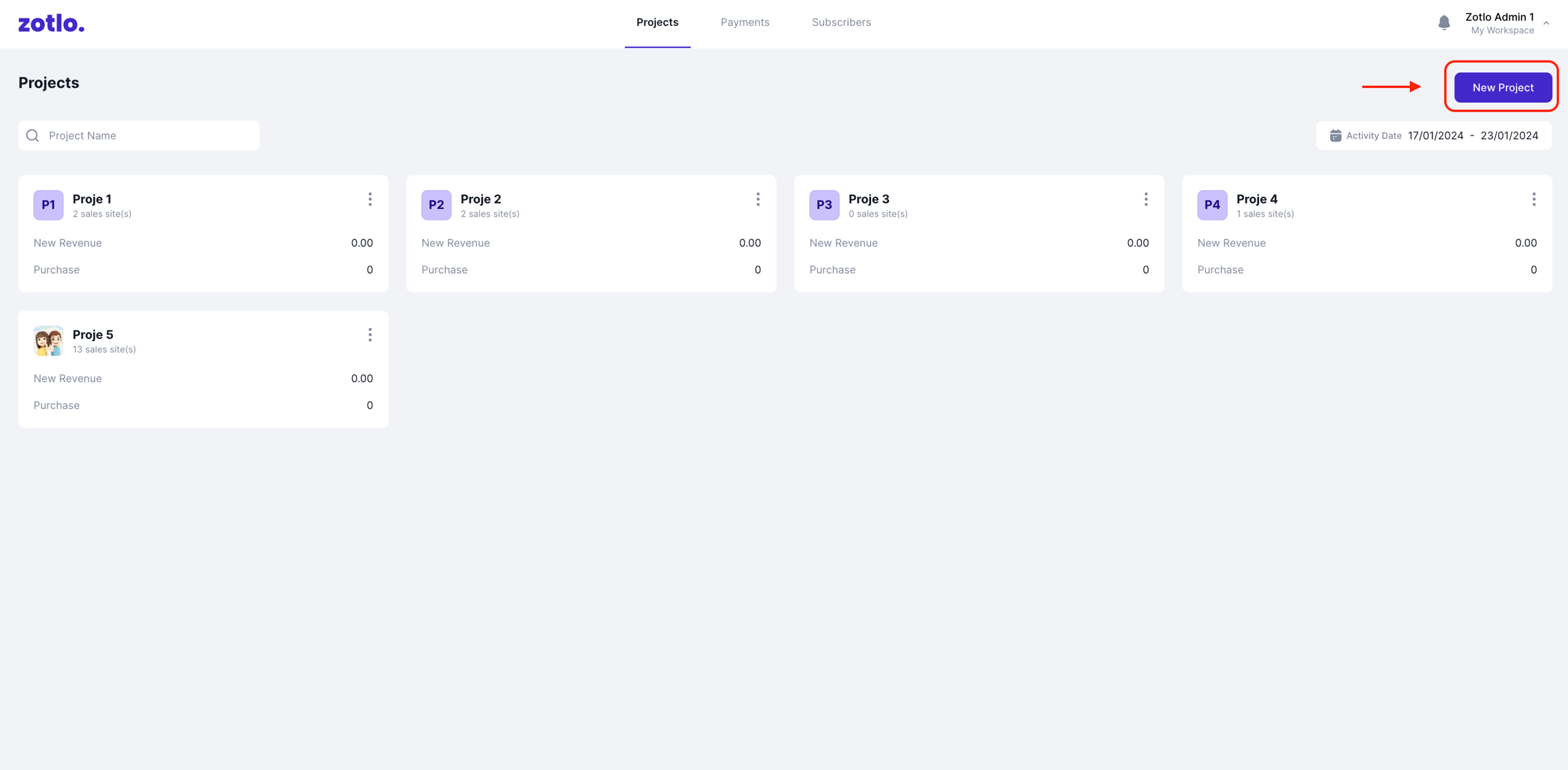Open Proje 2 three-dot options menu
This screenshot has height=770, width=1568.
[x=757, y=199]
